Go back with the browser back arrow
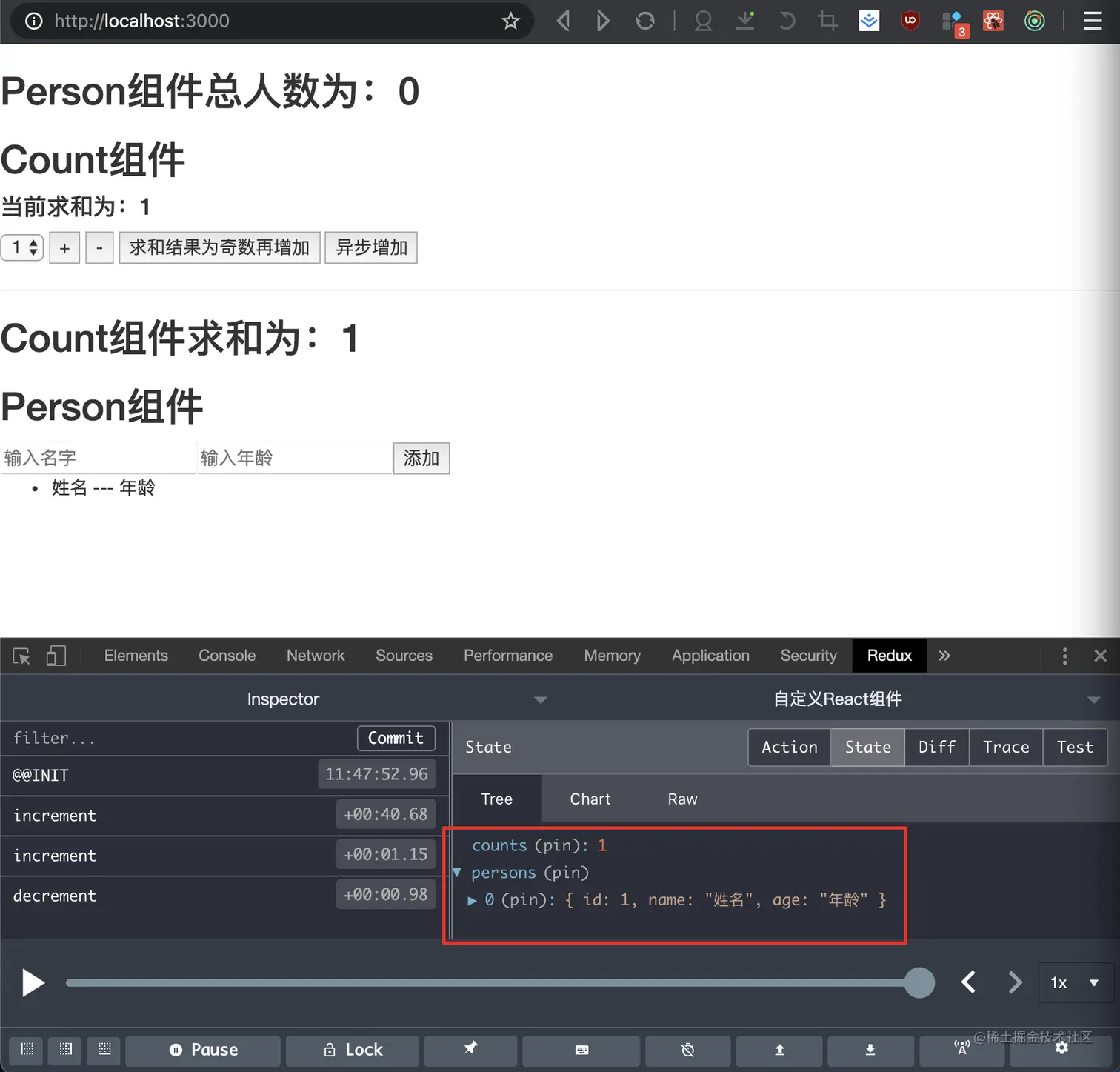Screen dimensions: 1120x1072 [564, 21]
